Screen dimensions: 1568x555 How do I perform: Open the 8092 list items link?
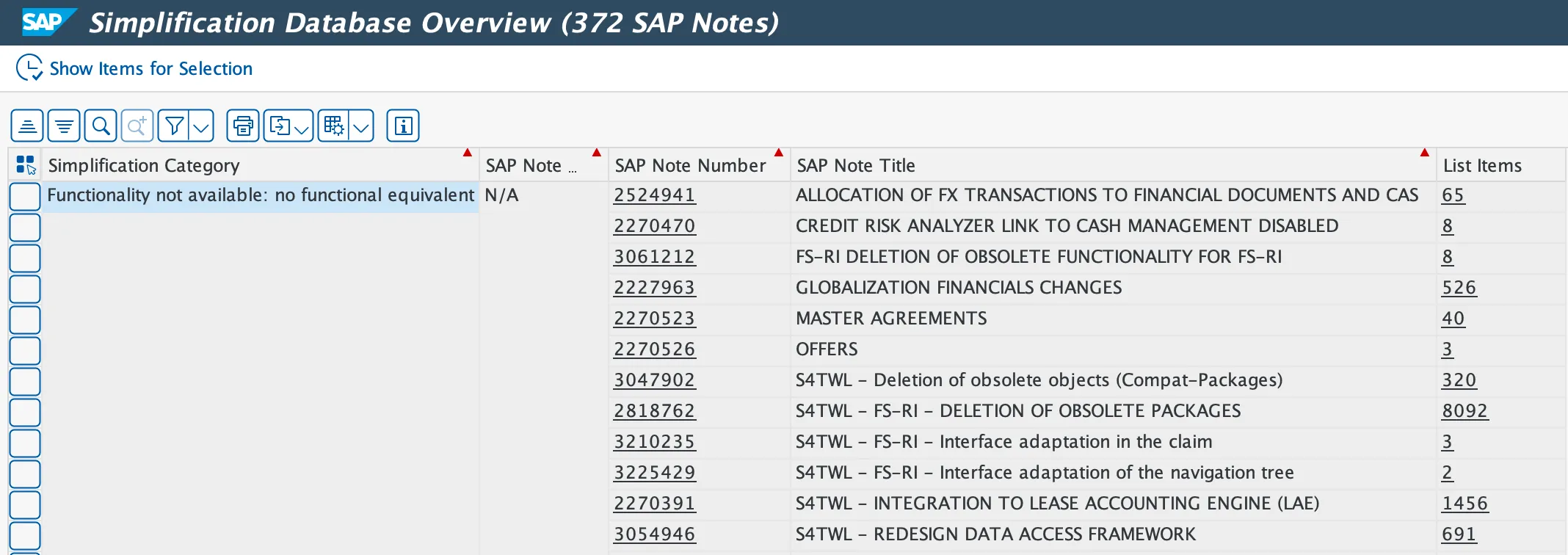click(1464, 411)
